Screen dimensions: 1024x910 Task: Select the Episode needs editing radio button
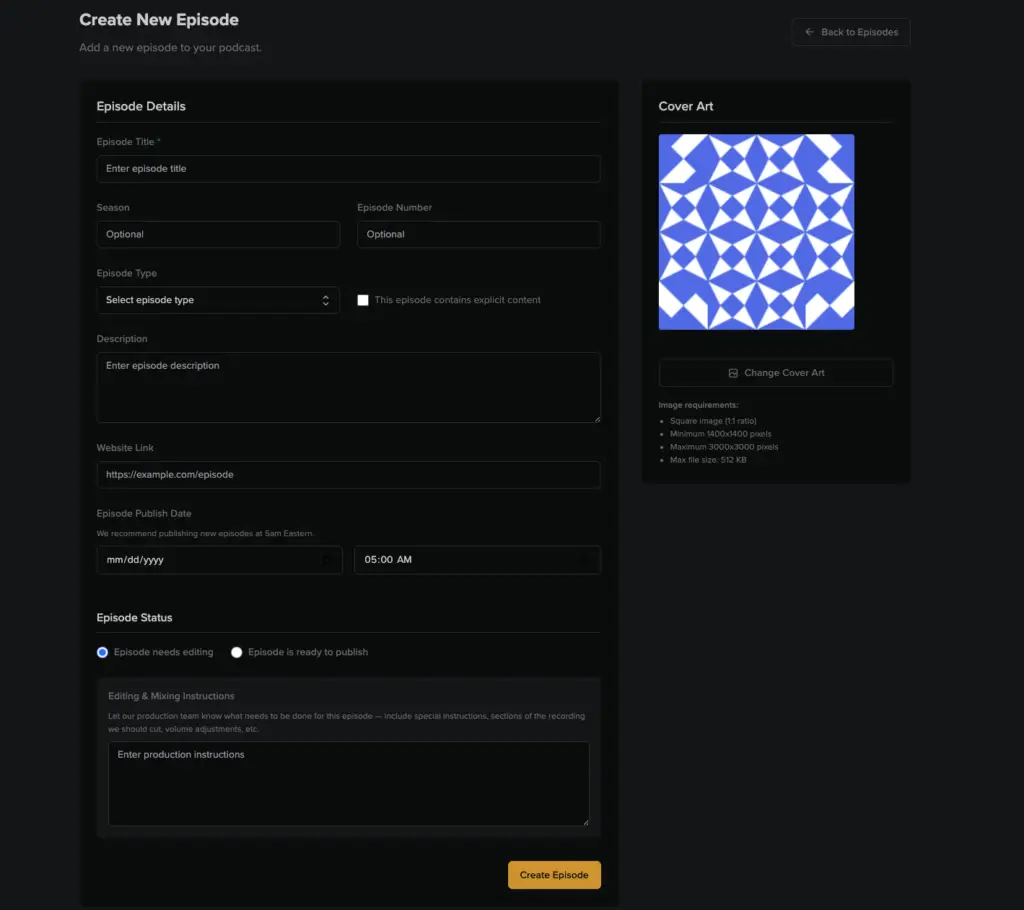[x=102, y=652]
